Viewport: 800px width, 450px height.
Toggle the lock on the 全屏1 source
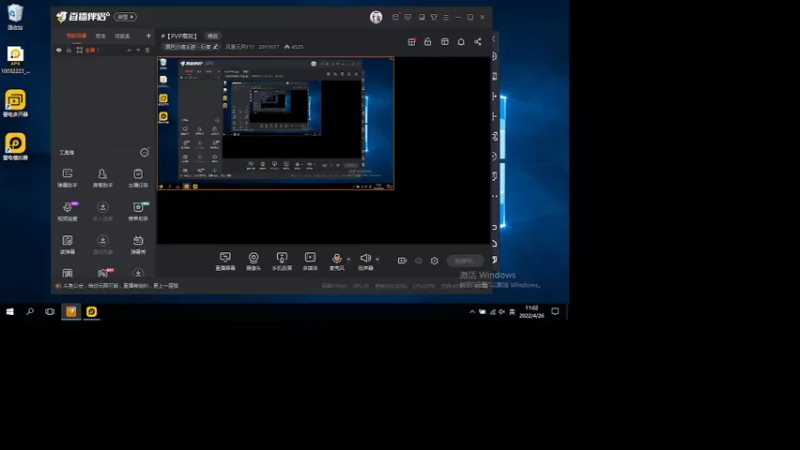pos(69,50)
